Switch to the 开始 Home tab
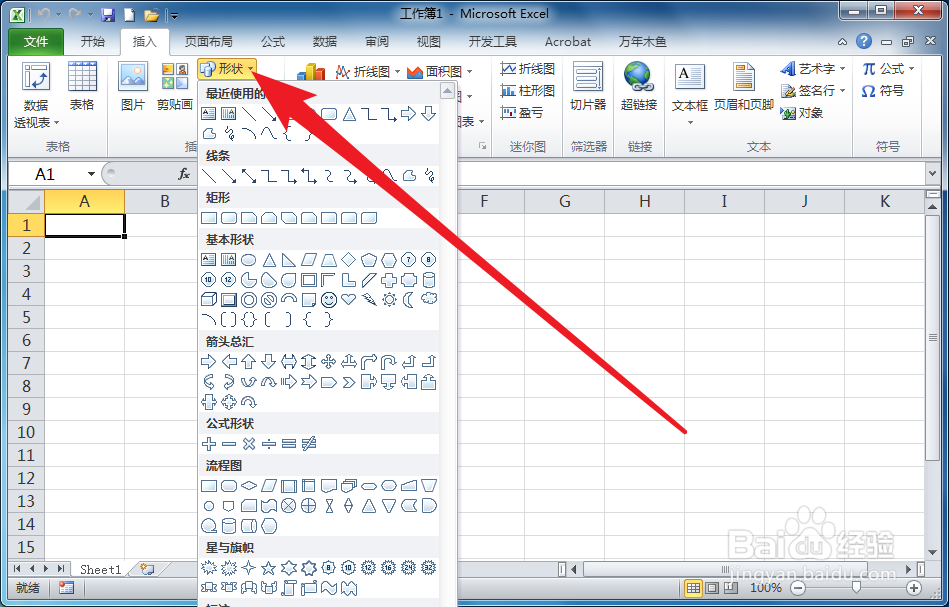This screenshot has width=949, height=607. click(x=93, y=41)
